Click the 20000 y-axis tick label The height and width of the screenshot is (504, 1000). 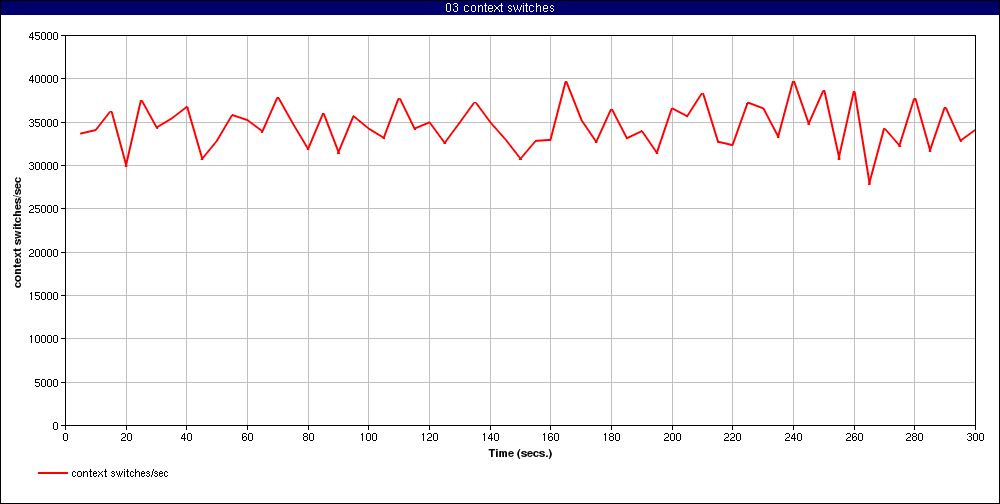[44, 253]
